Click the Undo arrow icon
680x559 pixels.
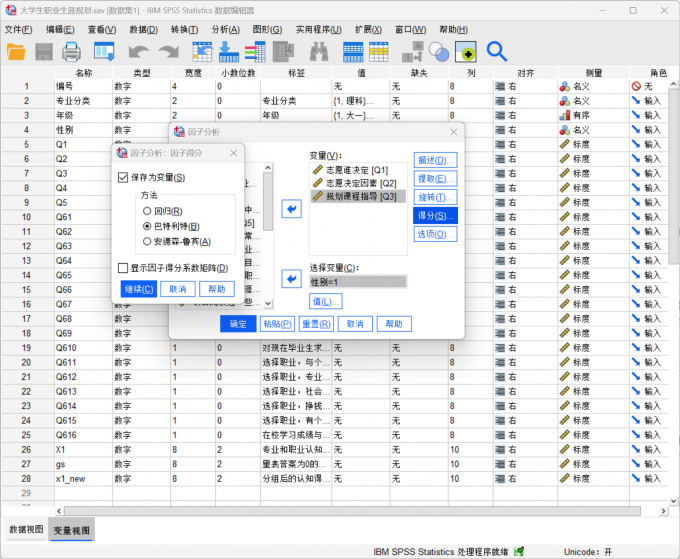(x=139, y=52)
